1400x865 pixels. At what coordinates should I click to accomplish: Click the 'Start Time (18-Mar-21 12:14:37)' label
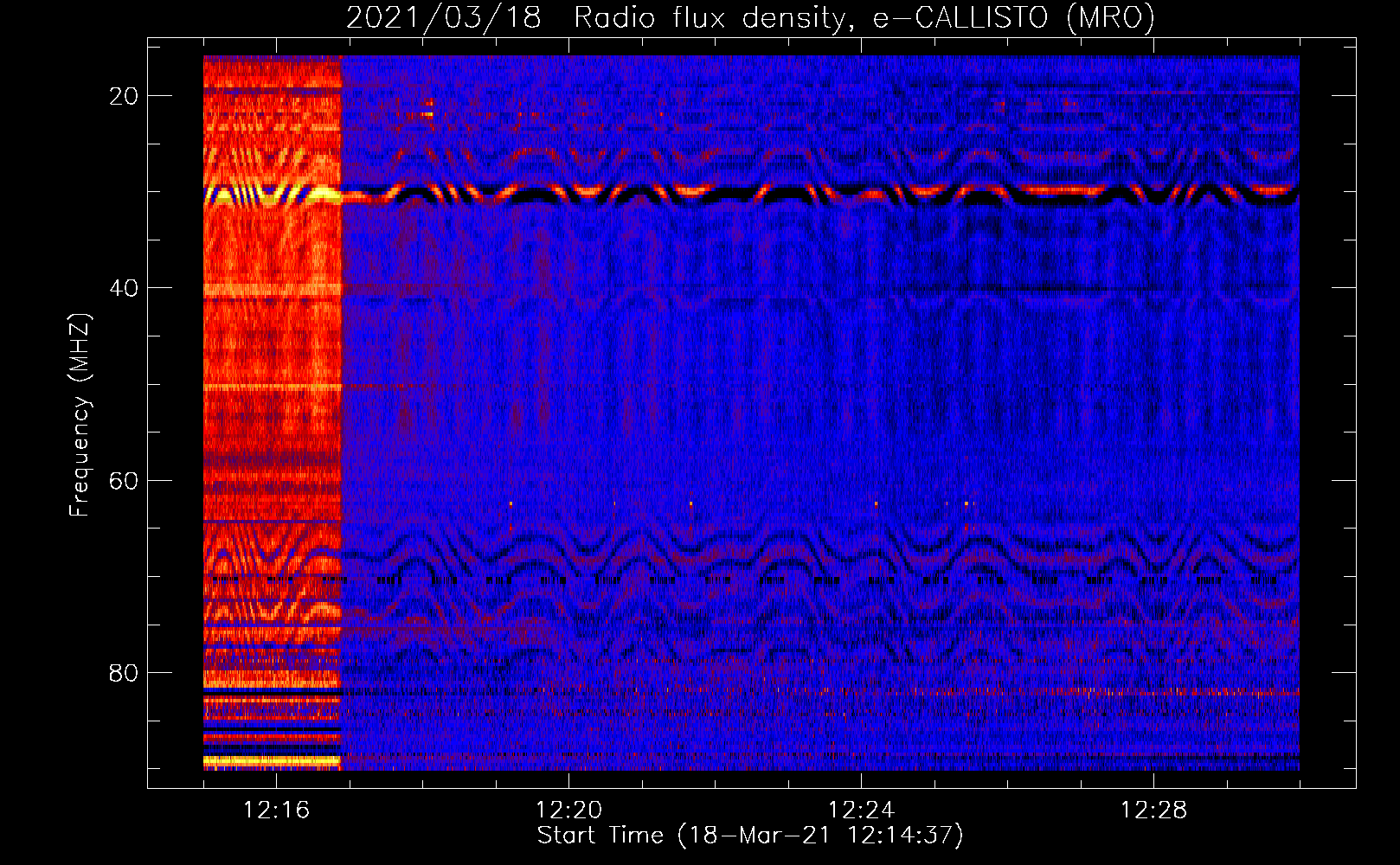pyautogui.click(x=750, y=836)
